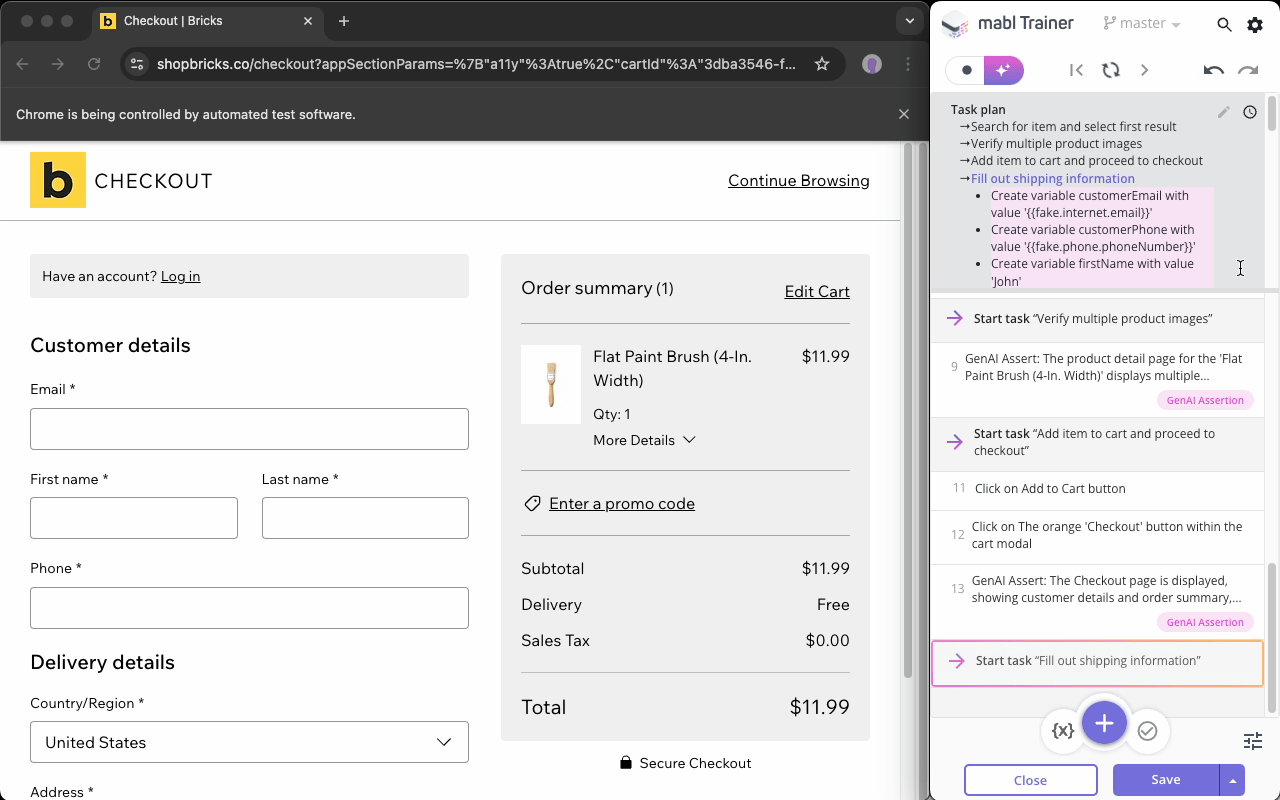Viewport: 1280px width, 800px height.
Task: Expand the Country/Region United States dropdown
Action: [249, 742]
